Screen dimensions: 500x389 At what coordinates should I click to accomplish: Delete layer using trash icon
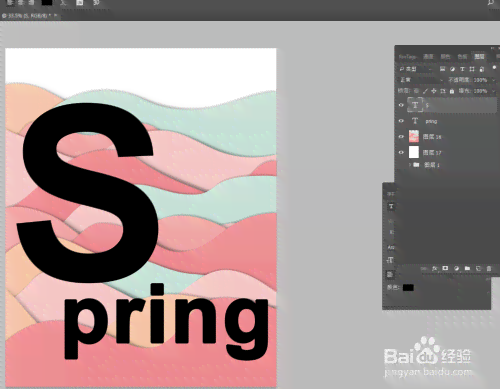[x=489, y=268]
